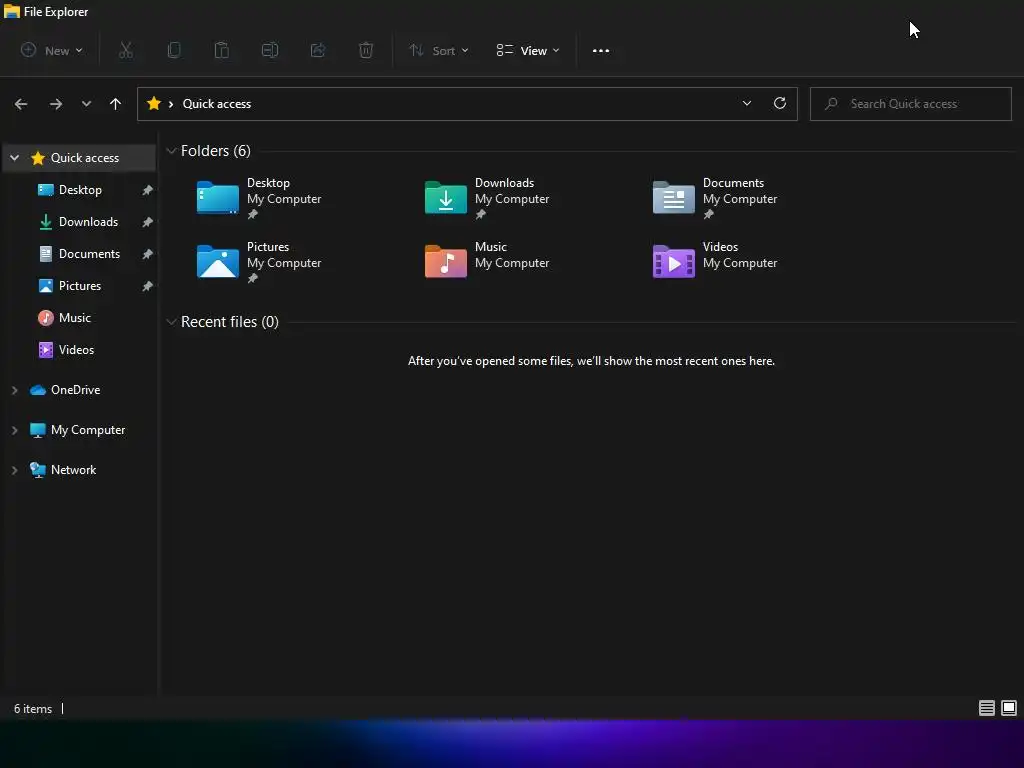Click the Paste clipboard icon
The width and height of the screenshot is (1024, 768).
pos(222,50)
